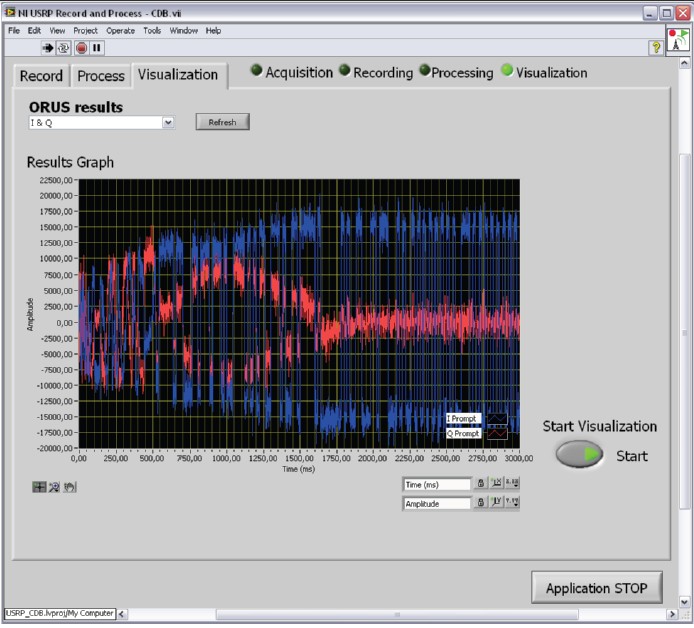Select the graph pan hand tool

(70, 487)
